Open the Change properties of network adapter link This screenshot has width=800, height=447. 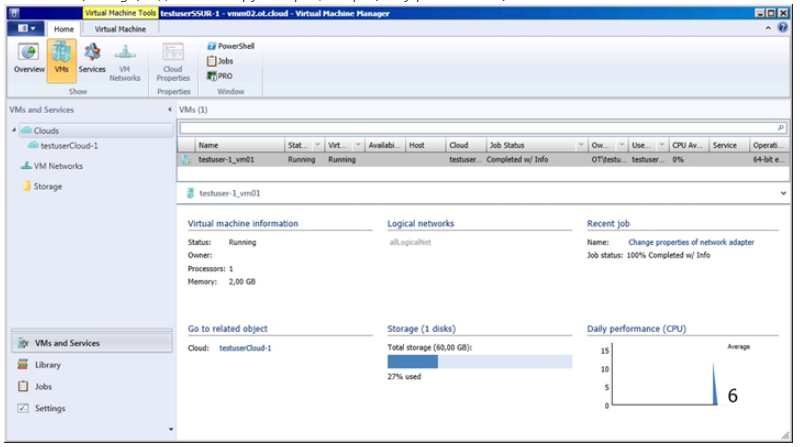[x=691, y=242]
